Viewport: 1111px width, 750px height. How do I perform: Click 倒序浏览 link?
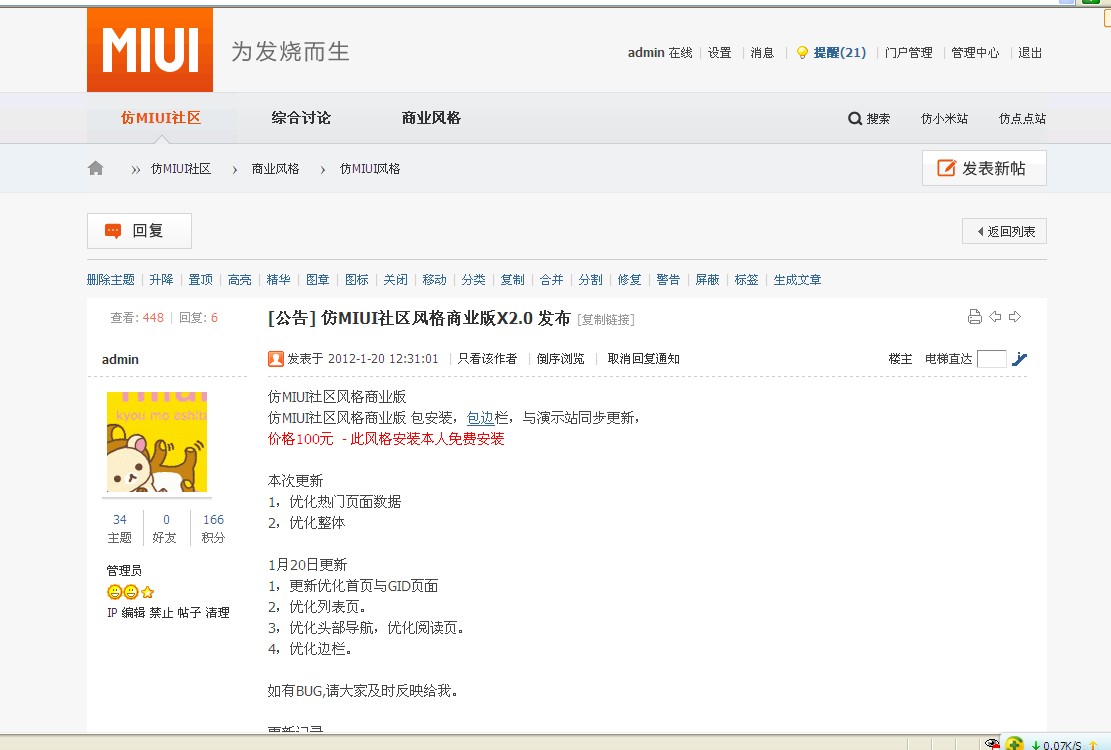click(x=560, y=359)
